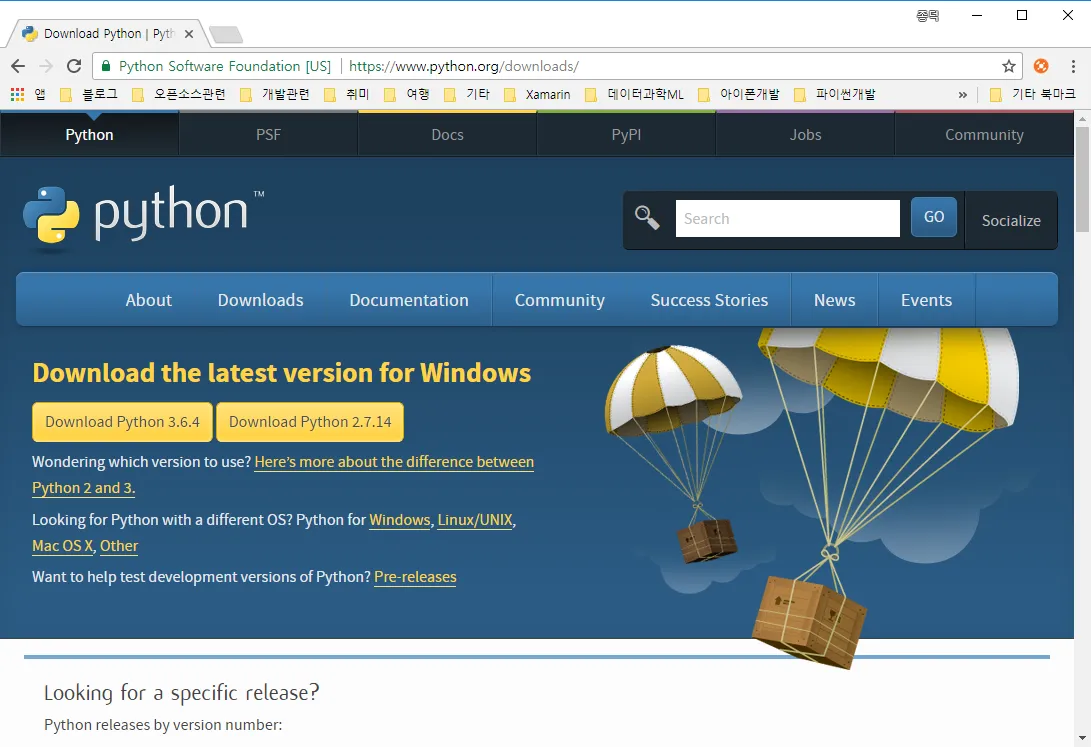Screen dimensions: 1091x747
Task: Switch to the Community top tab
Action: [984, 134]
